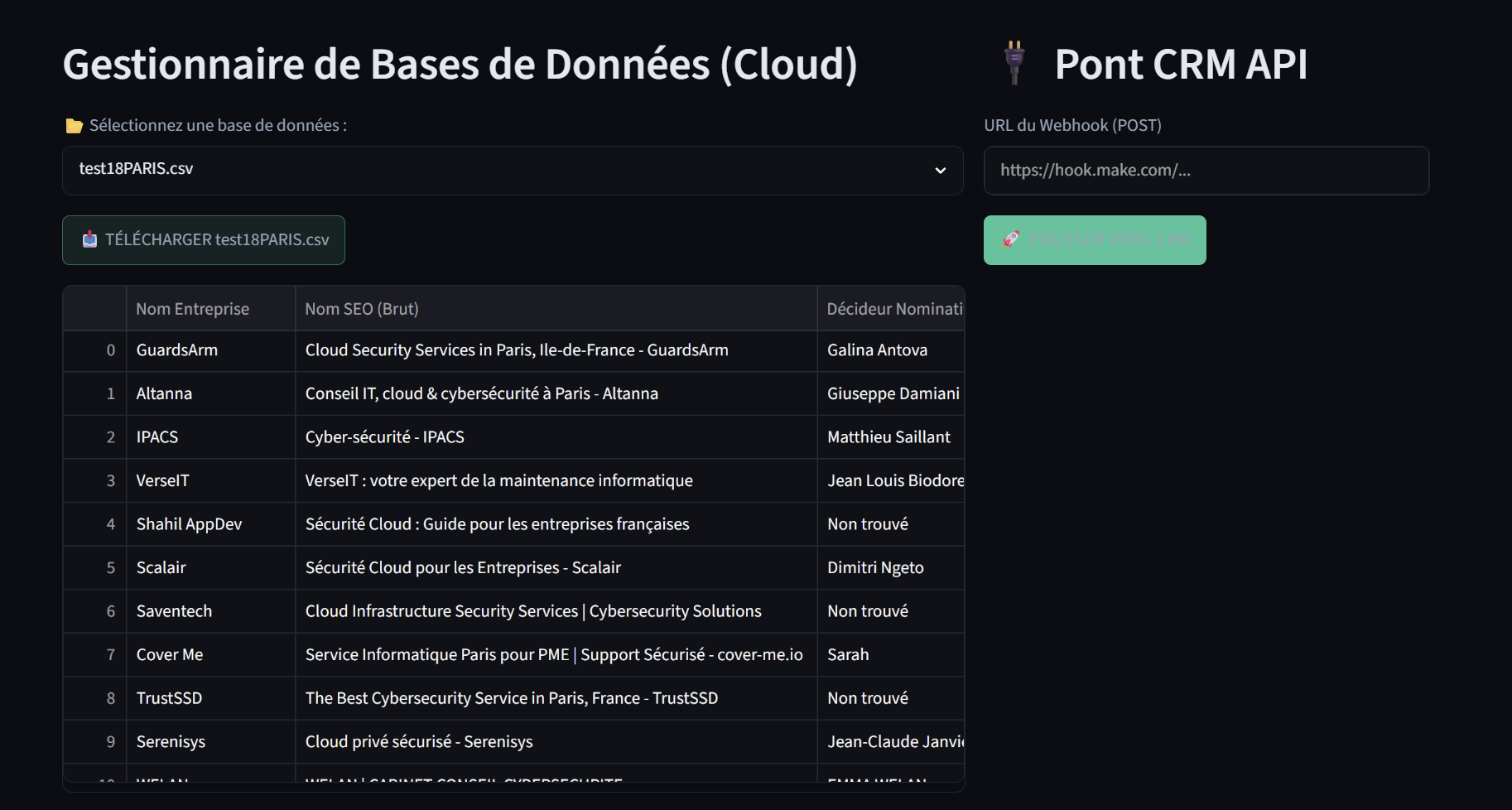Select decision maker cell Sarah
1512x810 pixels.
point(891,654)
